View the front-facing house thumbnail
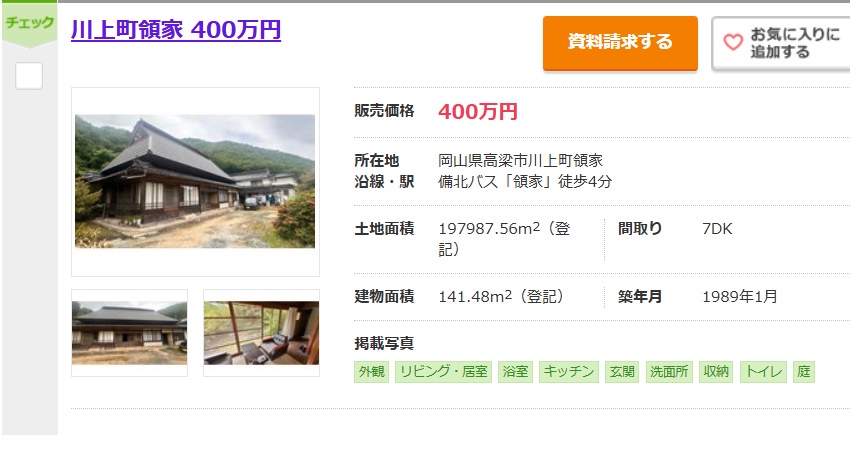Image resolution: width=850 pixels, height=458 pixels. click(130, 333)
